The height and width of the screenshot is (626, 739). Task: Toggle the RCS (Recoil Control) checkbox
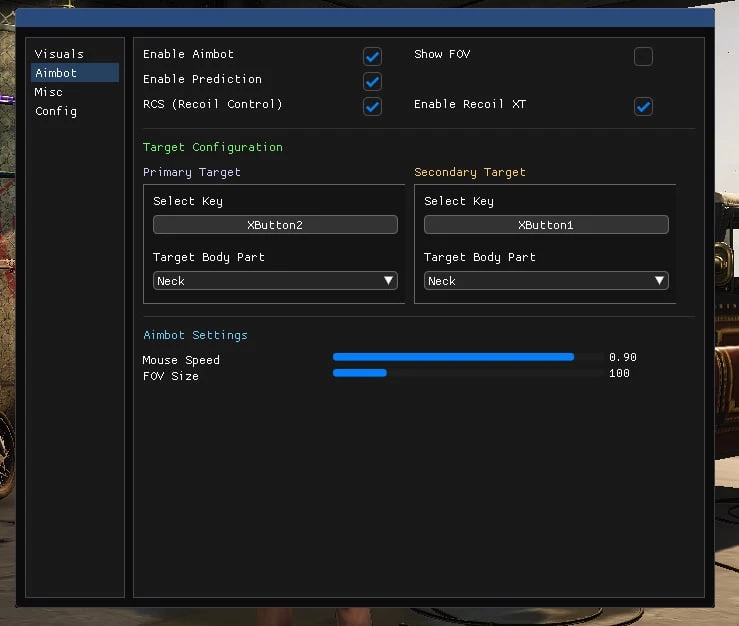(372, 106)
